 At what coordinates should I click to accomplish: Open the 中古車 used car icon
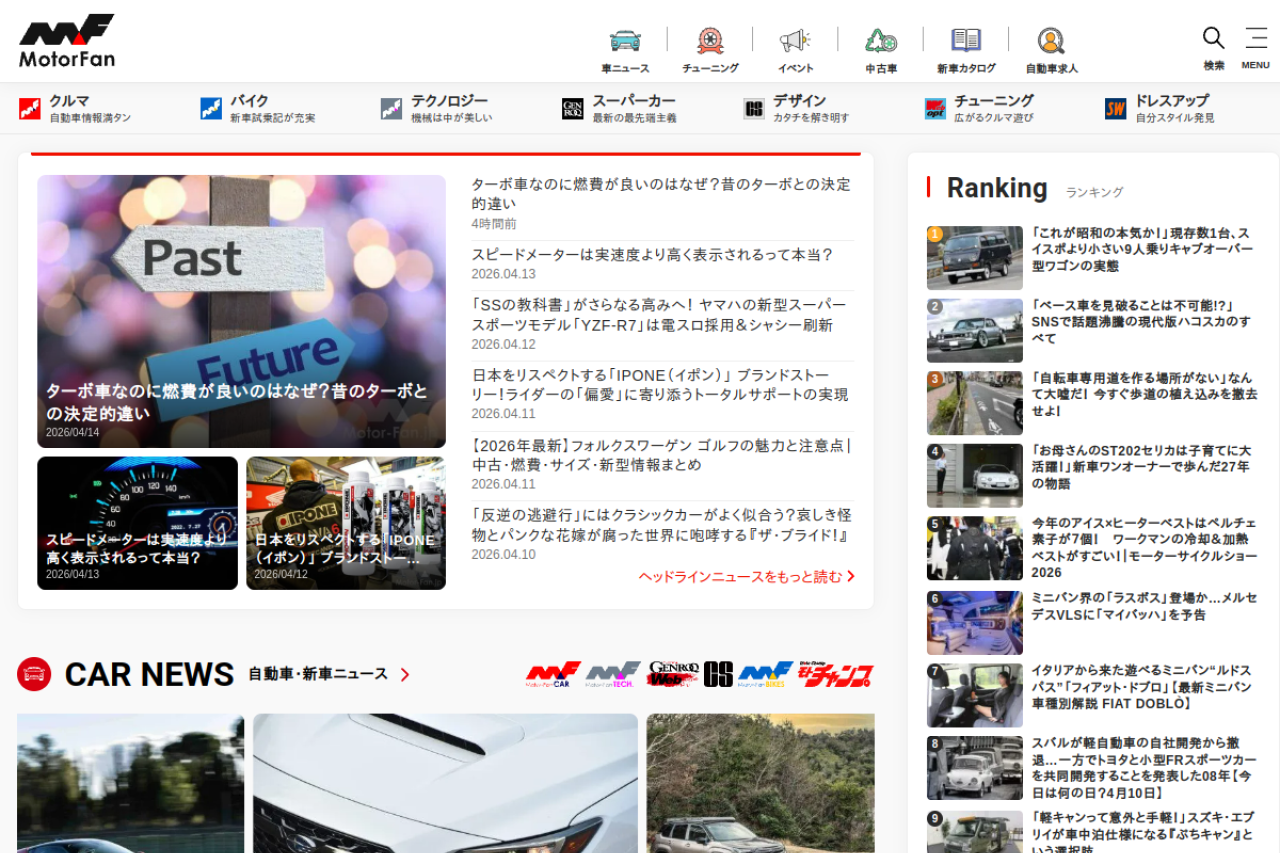pos(881,42)
